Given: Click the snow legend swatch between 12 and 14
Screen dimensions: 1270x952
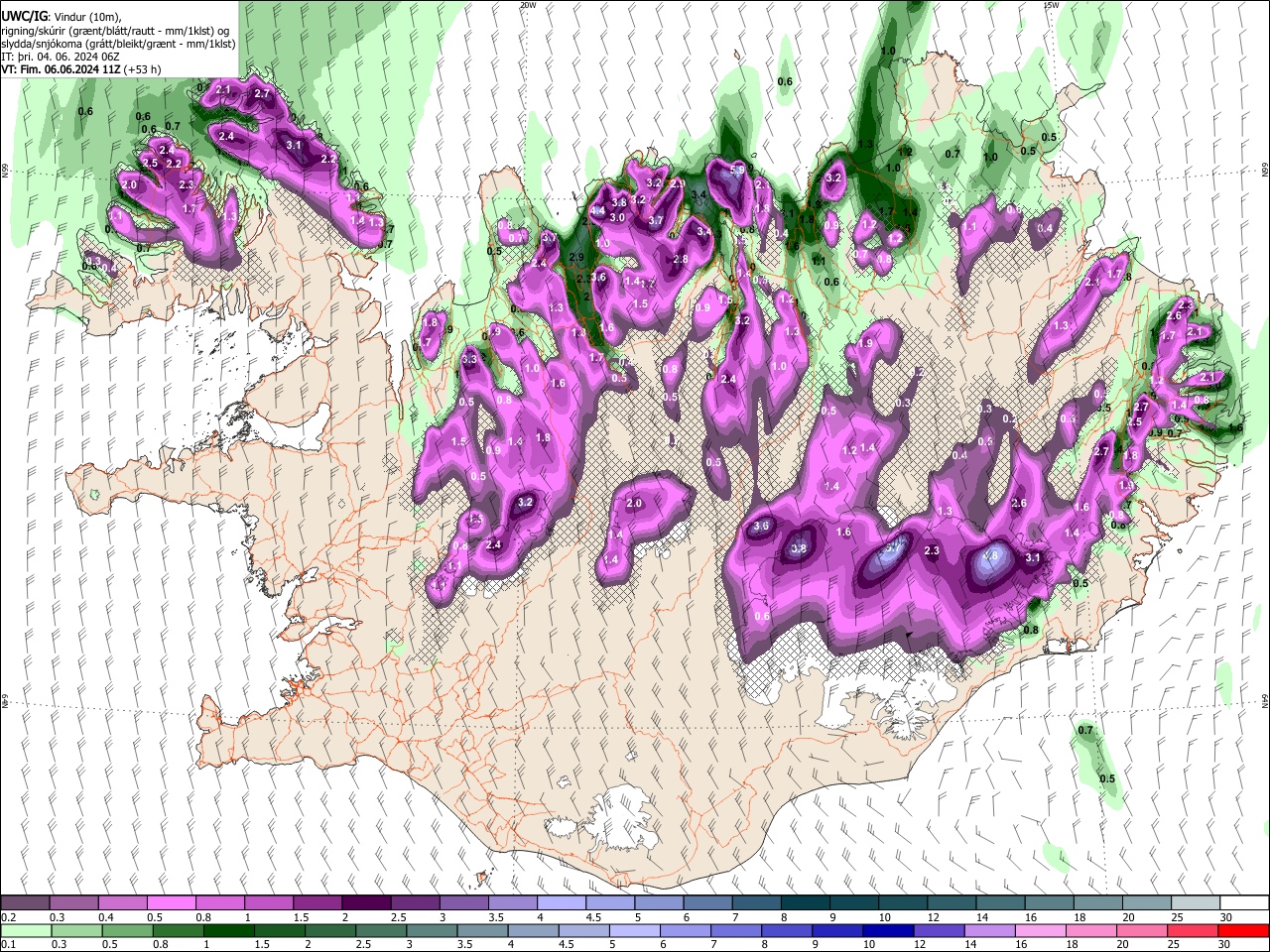Looking at the screenshot, I should pyautogui.click(x=952, y=903).
